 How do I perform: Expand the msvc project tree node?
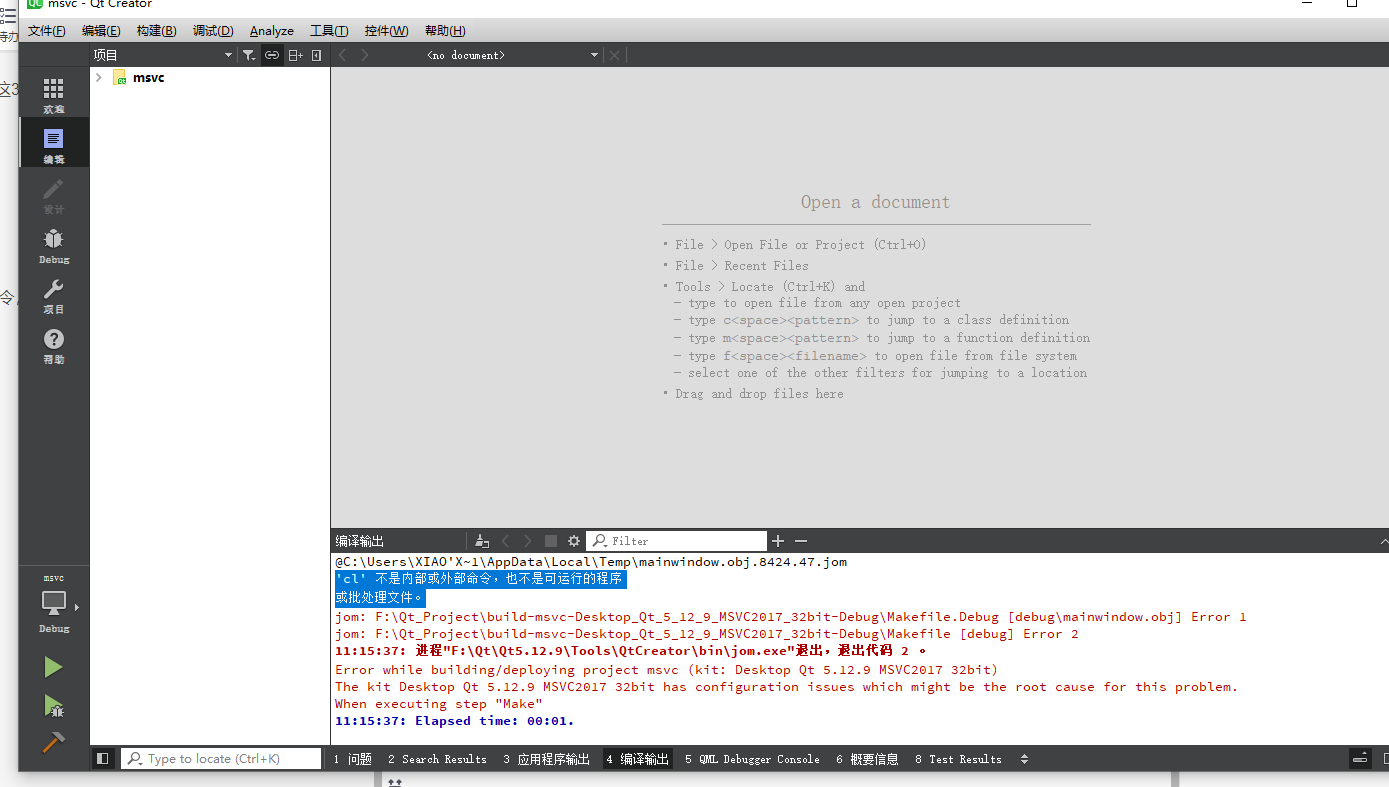[97, 77]
